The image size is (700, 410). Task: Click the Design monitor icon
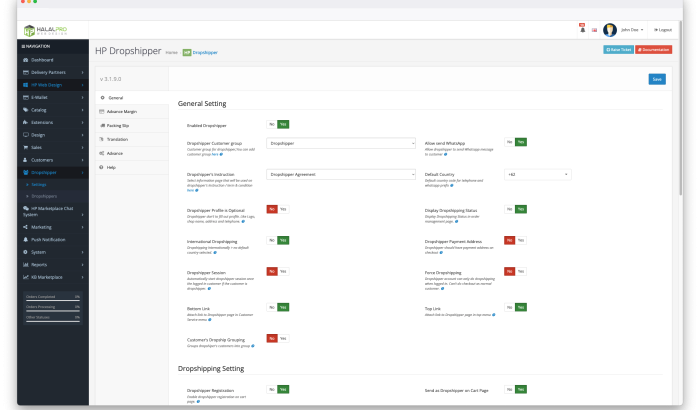tap(25, 135)
